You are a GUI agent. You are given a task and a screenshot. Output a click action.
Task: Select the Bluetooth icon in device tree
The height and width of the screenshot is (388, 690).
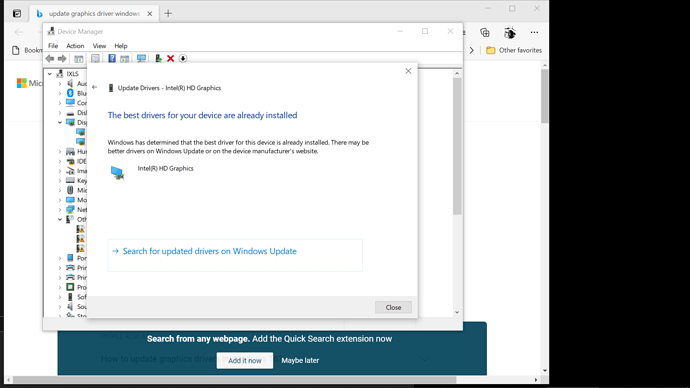tap(70, 93)
